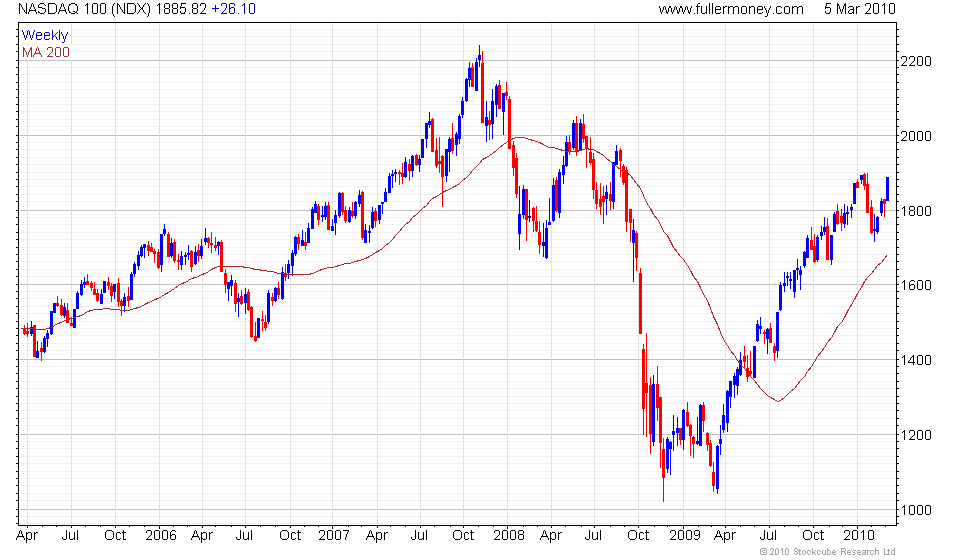The height and width of the screenshot is (560, 980).
Task: Click the date 5 Mar 2010
Action: pos(859,9)
